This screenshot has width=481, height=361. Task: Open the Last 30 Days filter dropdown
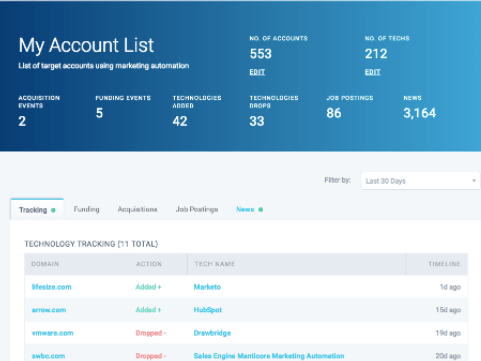tap(420, 181)
